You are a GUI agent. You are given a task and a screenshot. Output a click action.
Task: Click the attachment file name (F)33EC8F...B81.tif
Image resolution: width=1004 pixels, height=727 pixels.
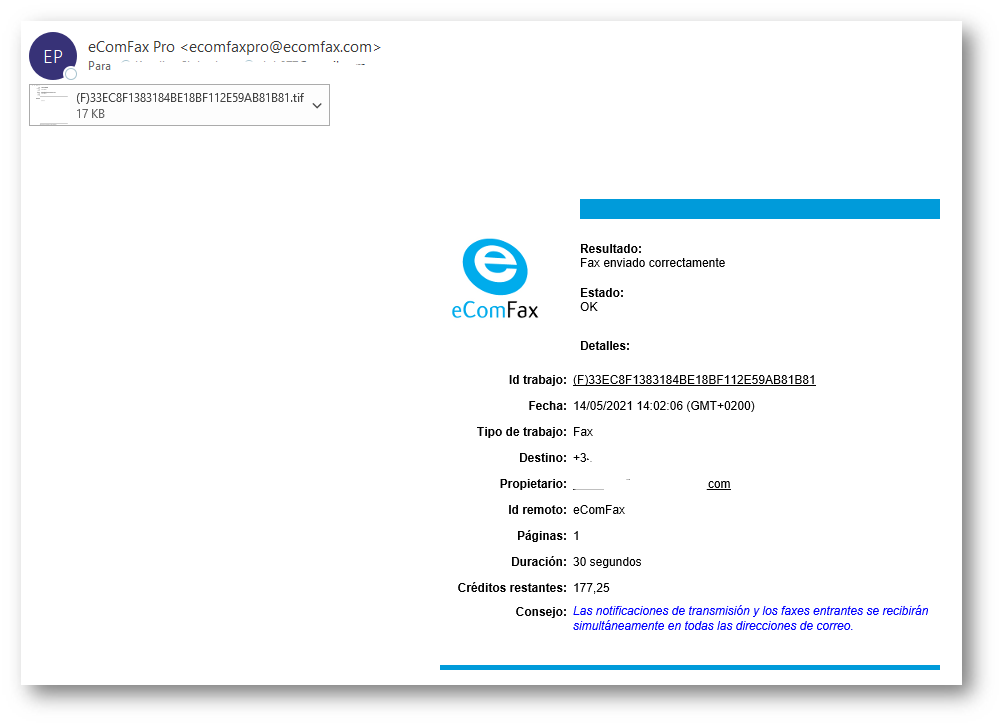click(x=190, y=98)
